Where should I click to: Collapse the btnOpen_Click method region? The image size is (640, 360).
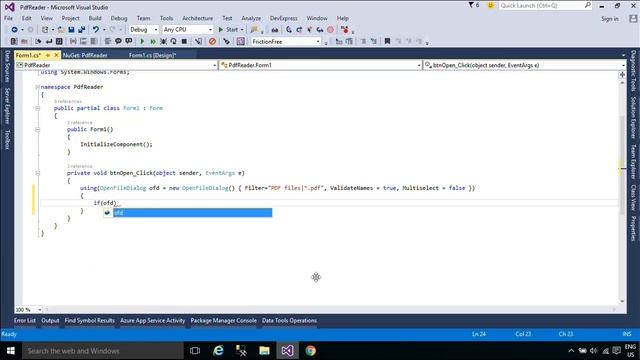click(x=37, y=173)
